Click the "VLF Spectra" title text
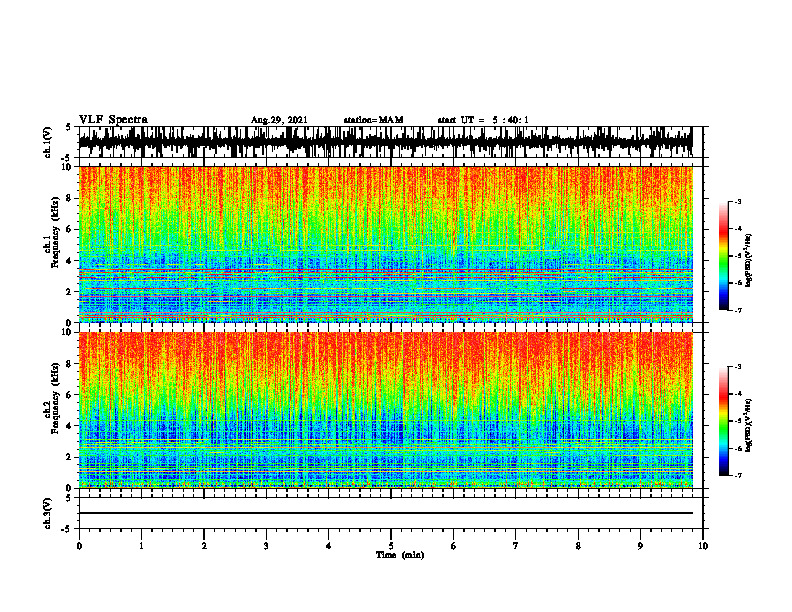 (113, 120)
